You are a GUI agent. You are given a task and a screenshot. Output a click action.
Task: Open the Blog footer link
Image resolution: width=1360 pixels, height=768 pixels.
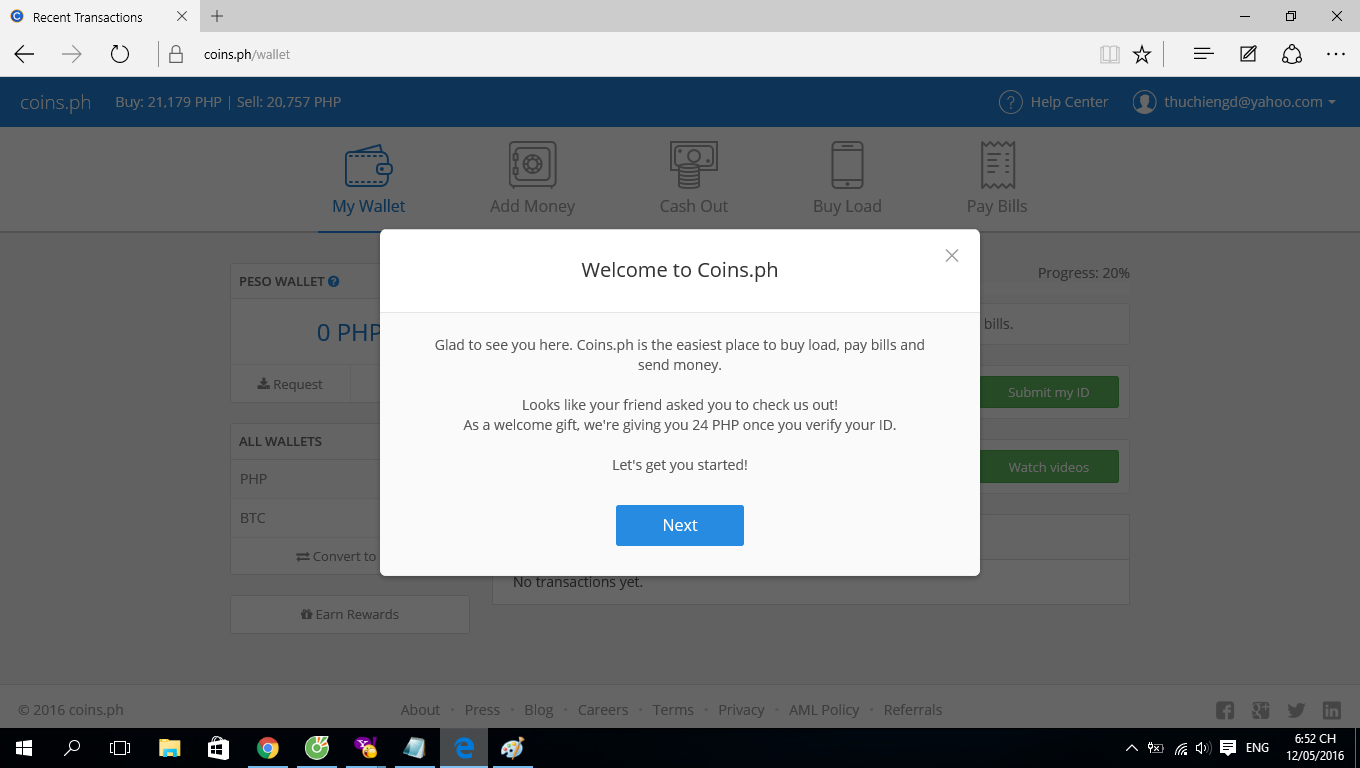(539, 710)
